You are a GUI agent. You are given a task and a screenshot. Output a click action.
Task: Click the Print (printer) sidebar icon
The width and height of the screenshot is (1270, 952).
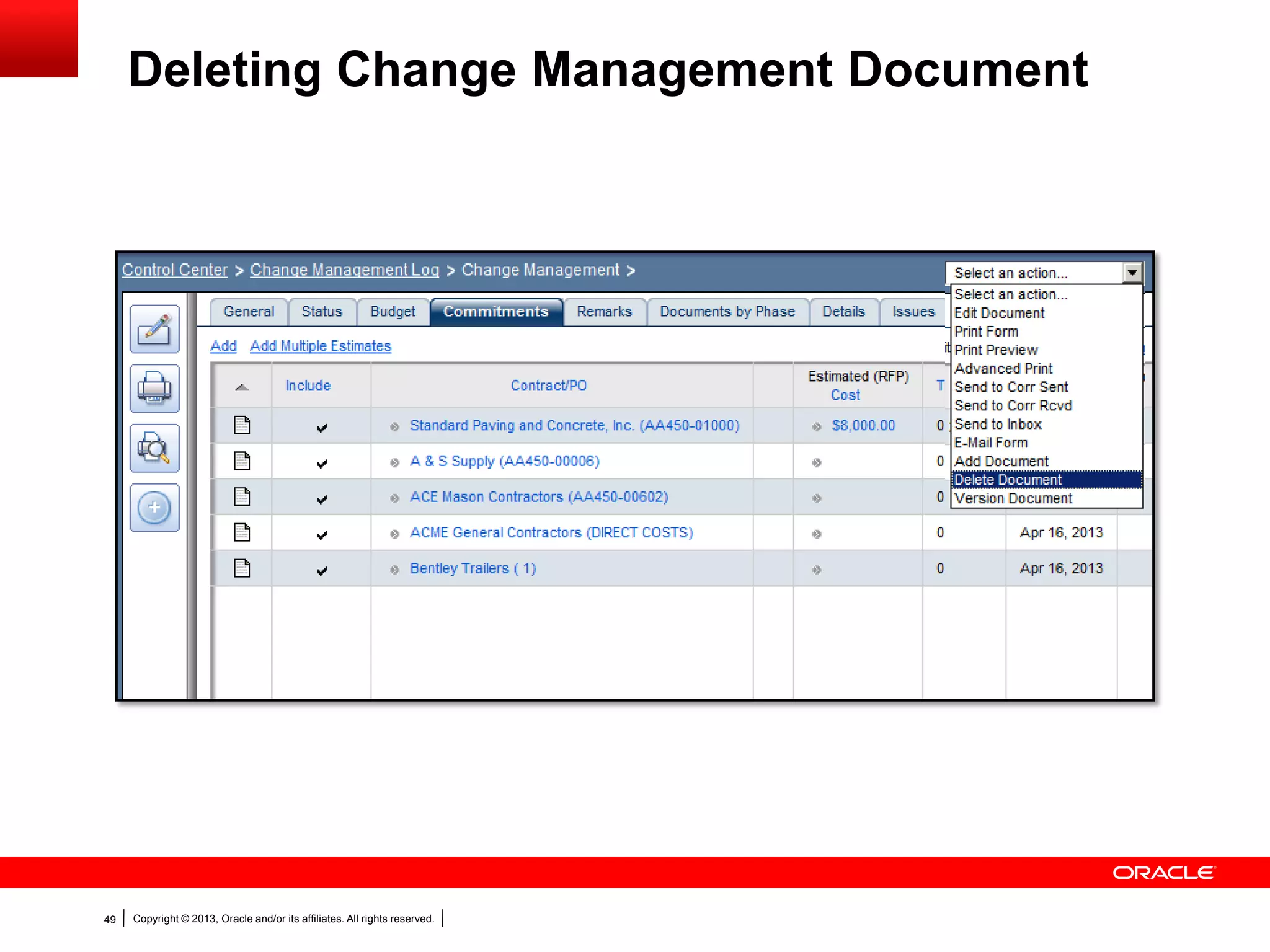point(154,389)
